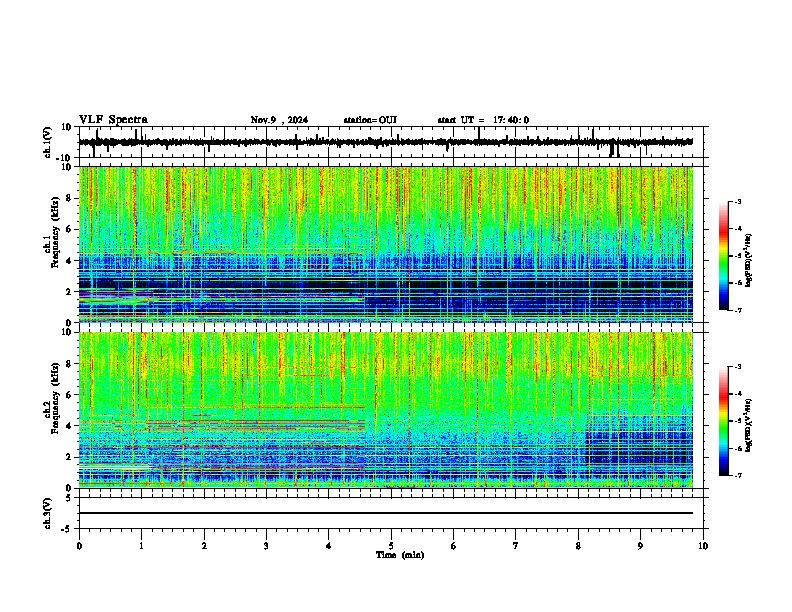792x612 pixels.
Task: Click inside the ch.2 spectrogram plot
Action: [x=386, y=410]
